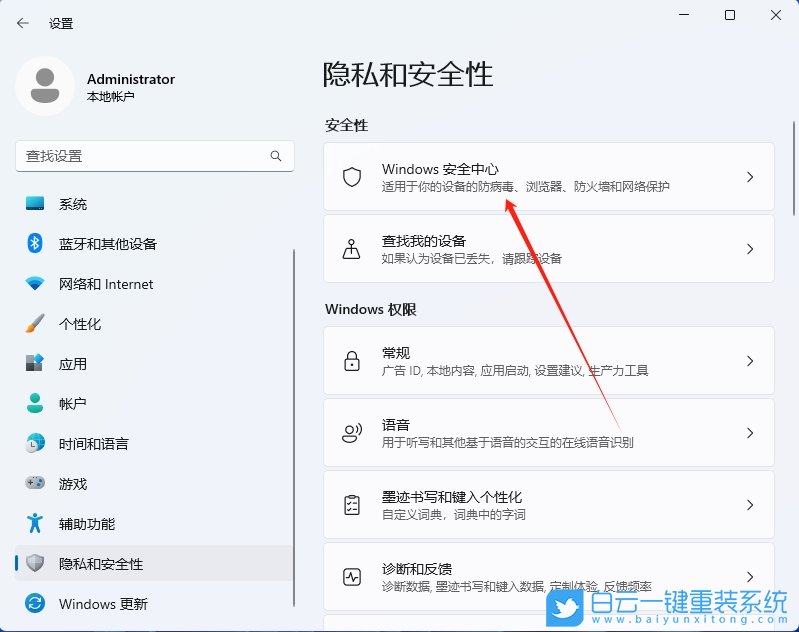The image size is (799, 632).
Task: Click the Wi-Fi icon for 网络和 Internet
Action: (35, 283)
